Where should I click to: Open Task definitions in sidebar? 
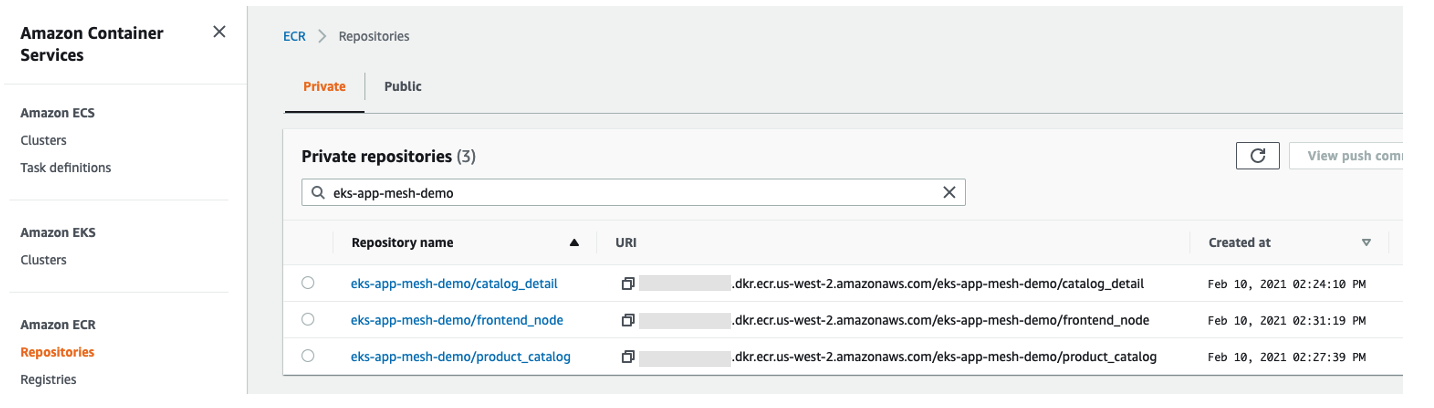(66, 168)
